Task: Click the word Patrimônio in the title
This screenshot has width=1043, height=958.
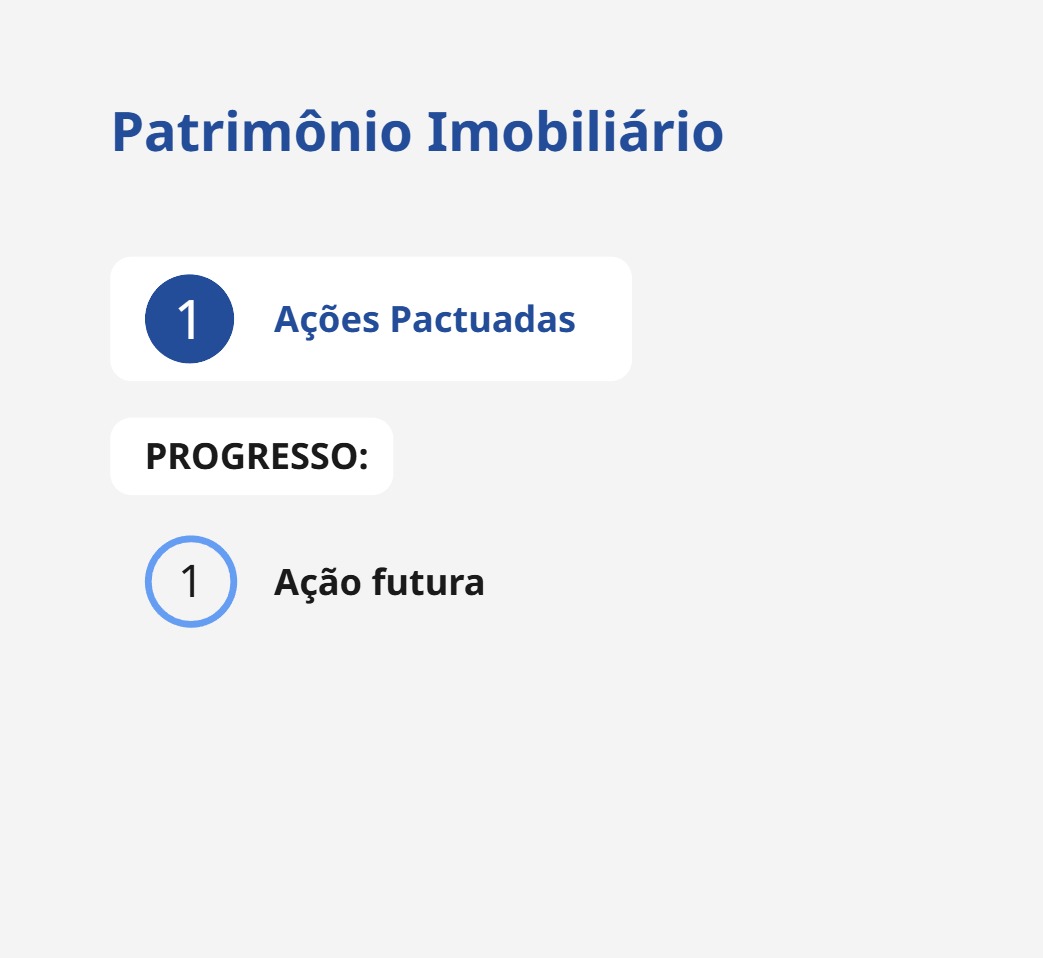Action: point(261,132)
